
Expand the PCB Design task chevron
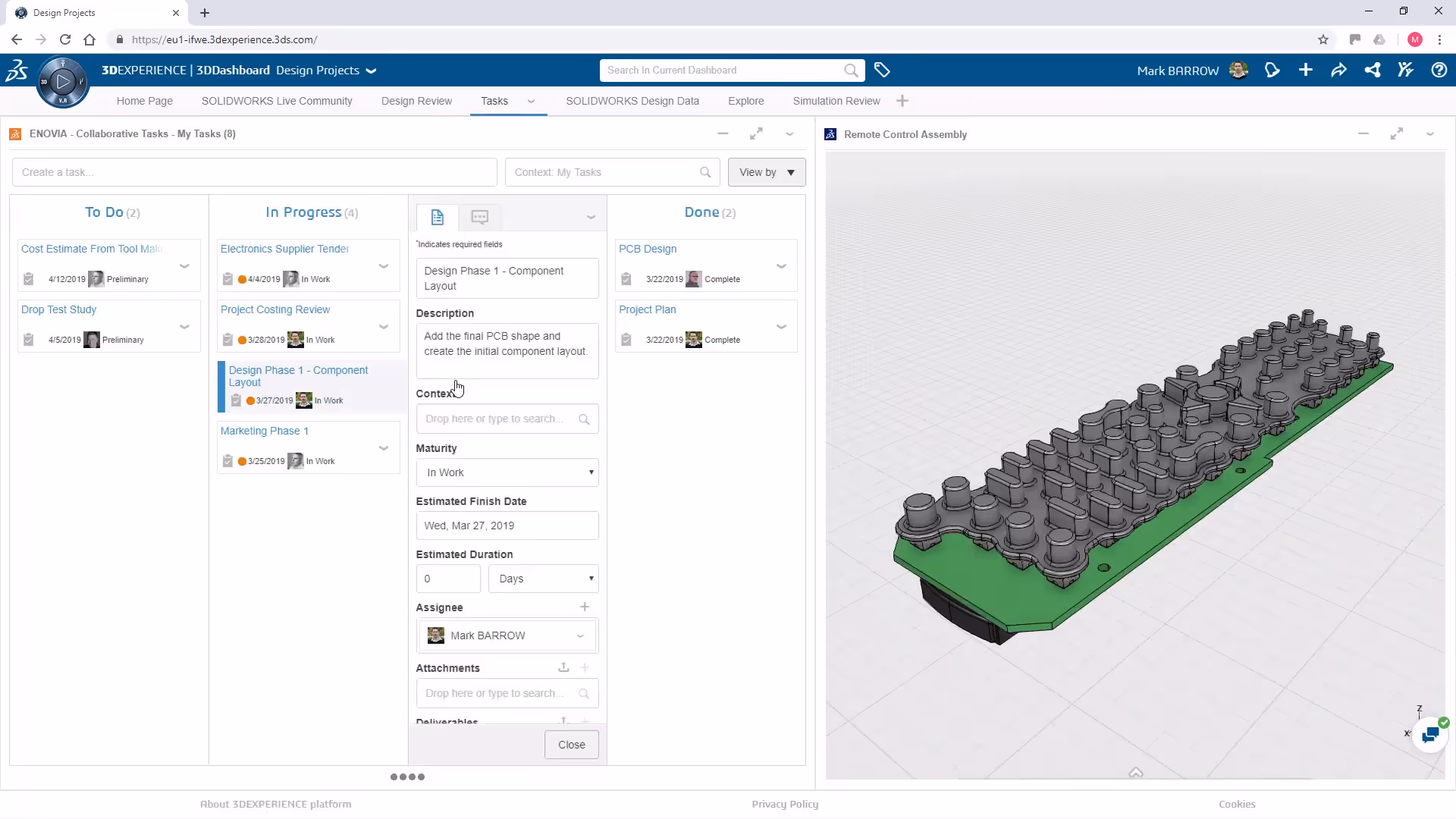point(782,266)
